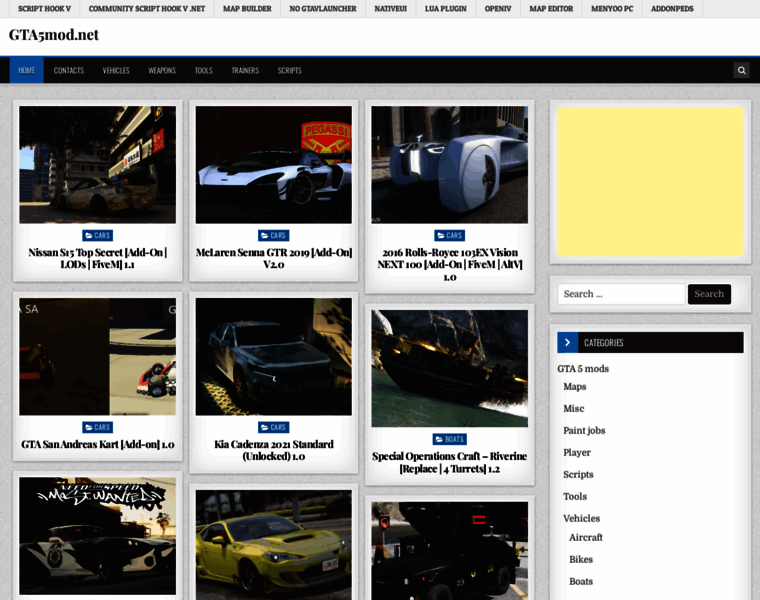
Task: Open the Aircraft subcategory
Action: tap(586, 537)
